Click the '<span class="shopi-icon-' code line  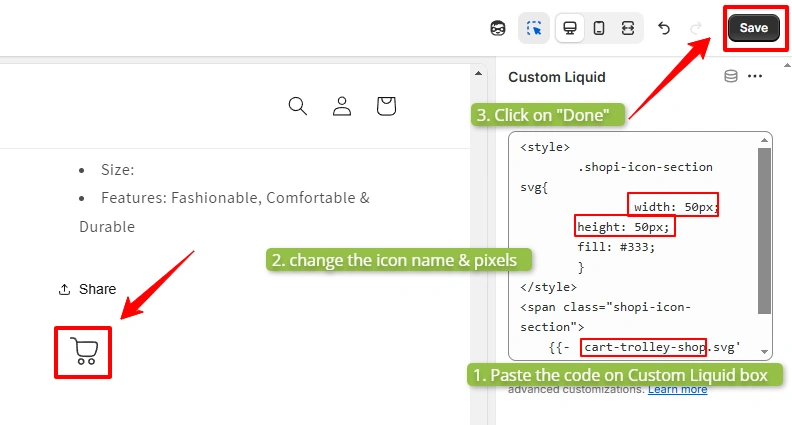pos(606,307)
